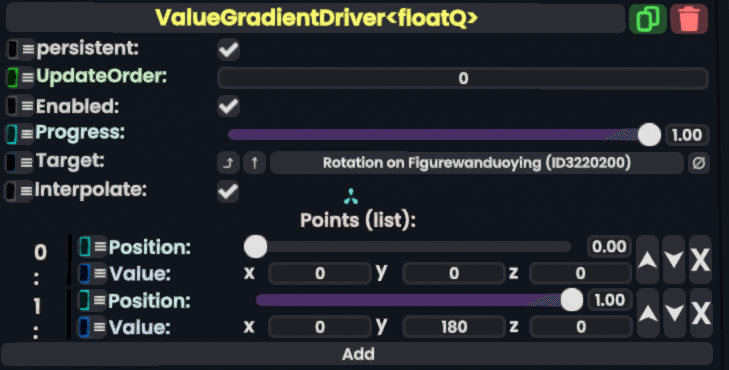Delete component using the red trash icon
The width and height of the screenshot is (729, 370).
(x=689, y=19)
